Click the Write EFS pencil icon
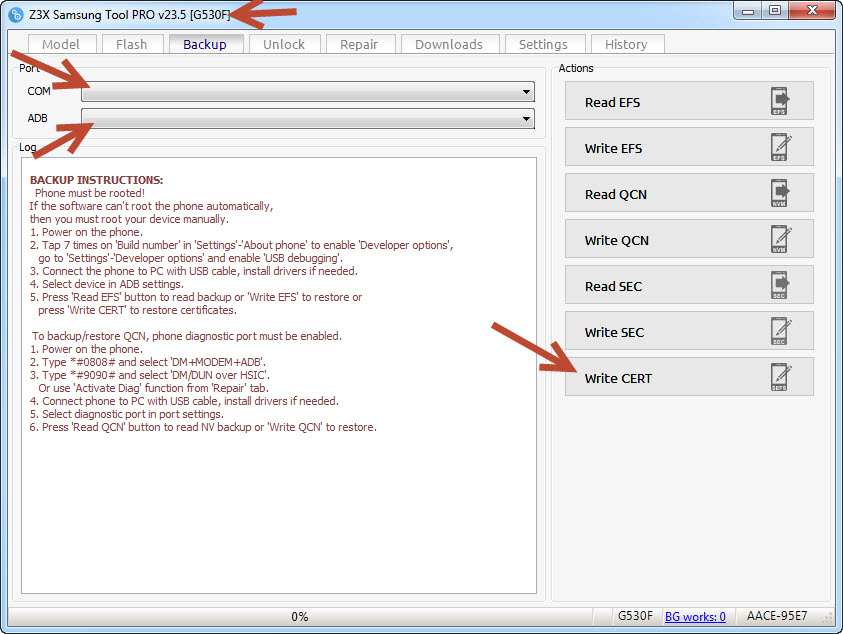The image size is (843, 634). (x=781, y=147)
